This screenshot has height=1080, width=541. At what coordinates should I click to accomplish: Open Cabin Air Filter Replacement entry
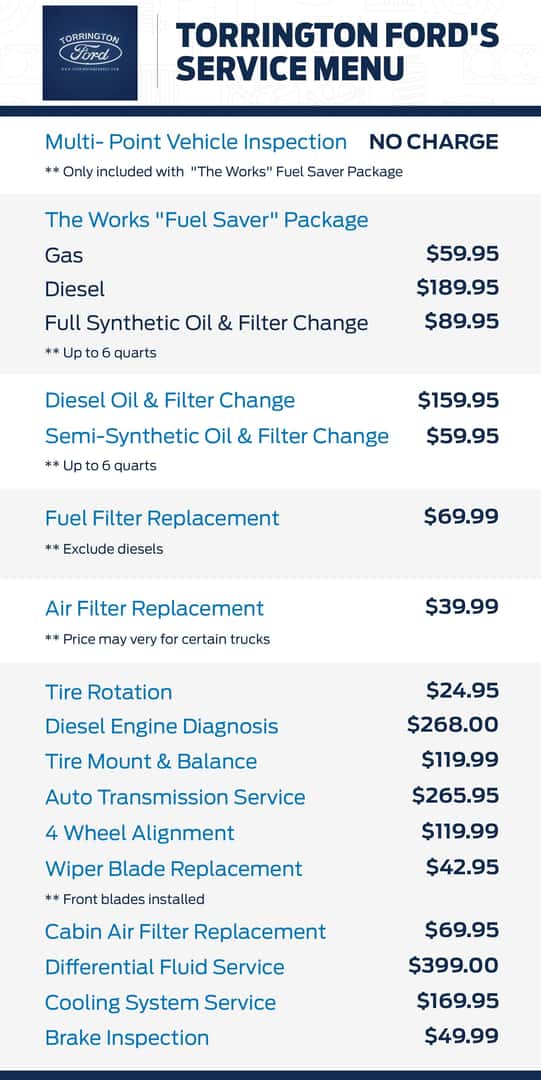click(x=185, y=931)
